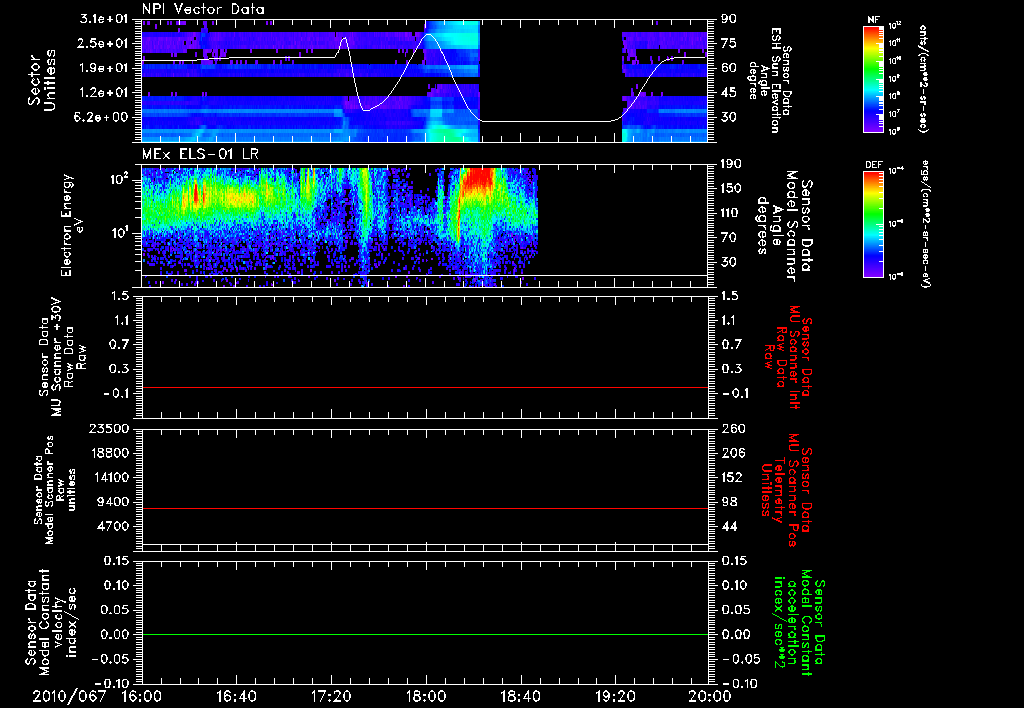Click the 'Model Scanner Angle degrees' axis title
Screen dimensions: 1024x708
784,226
